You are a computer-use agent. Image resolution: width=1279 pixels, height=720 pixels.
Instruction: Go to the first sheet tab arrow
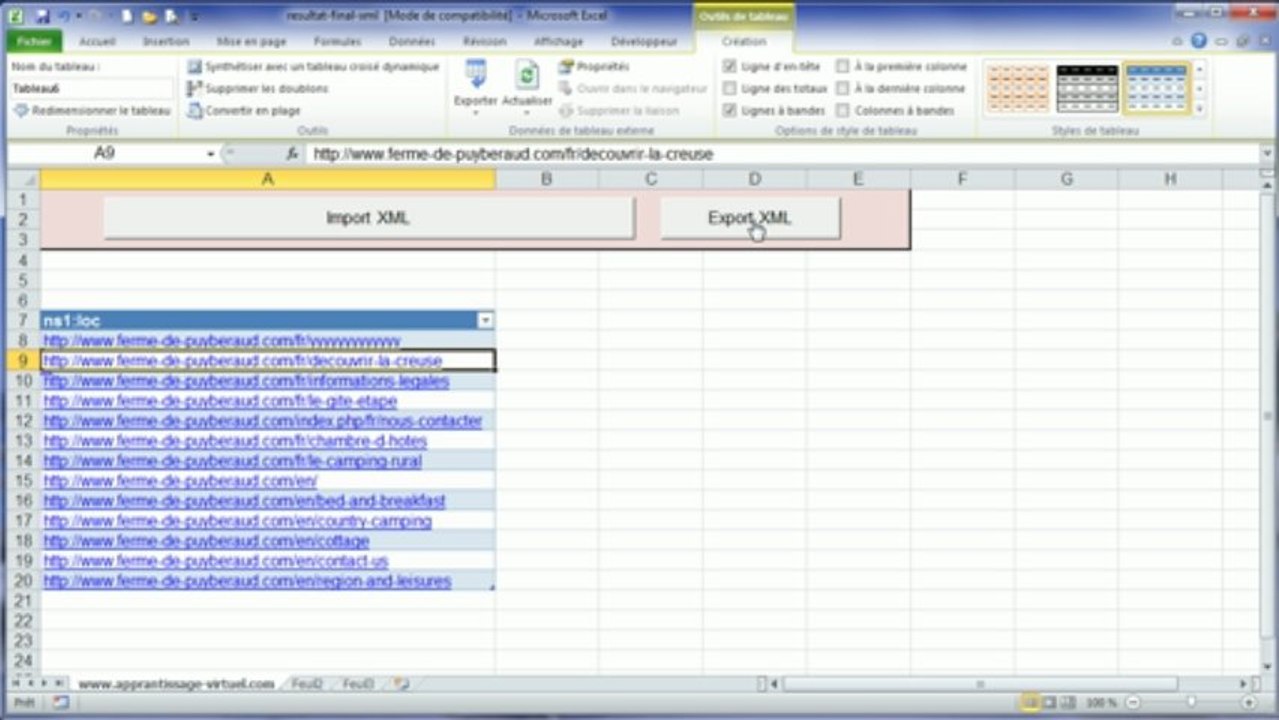click(x=17, y=684)
